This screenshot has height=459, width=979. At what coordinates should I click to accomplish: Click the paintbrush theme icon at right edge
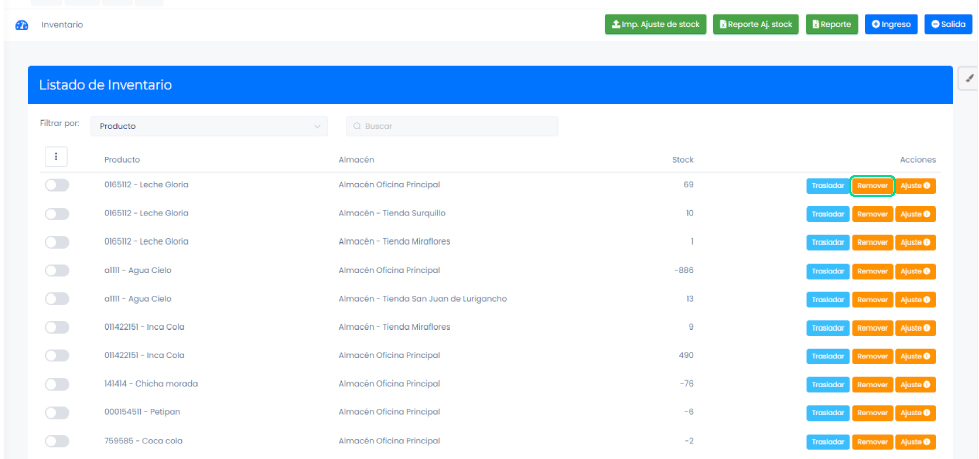968,78
